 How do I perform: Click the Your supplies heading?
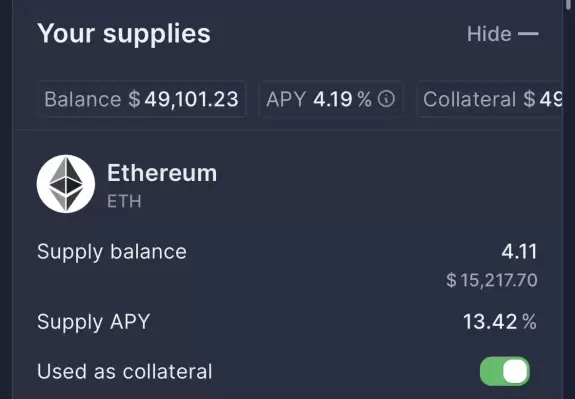point(124,34)
